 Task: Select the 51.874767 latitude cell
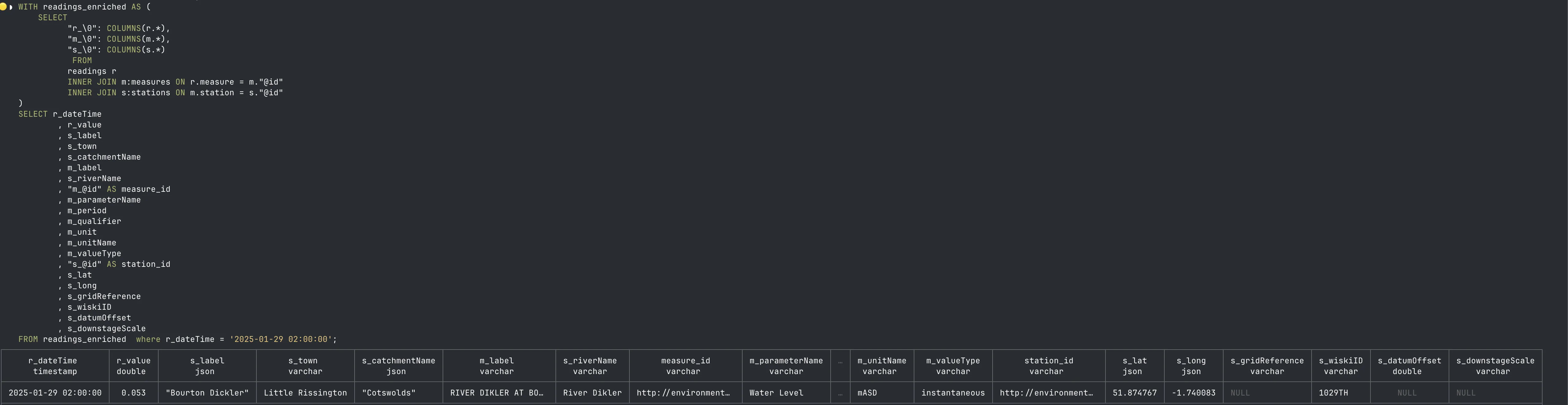(1135, 393)
